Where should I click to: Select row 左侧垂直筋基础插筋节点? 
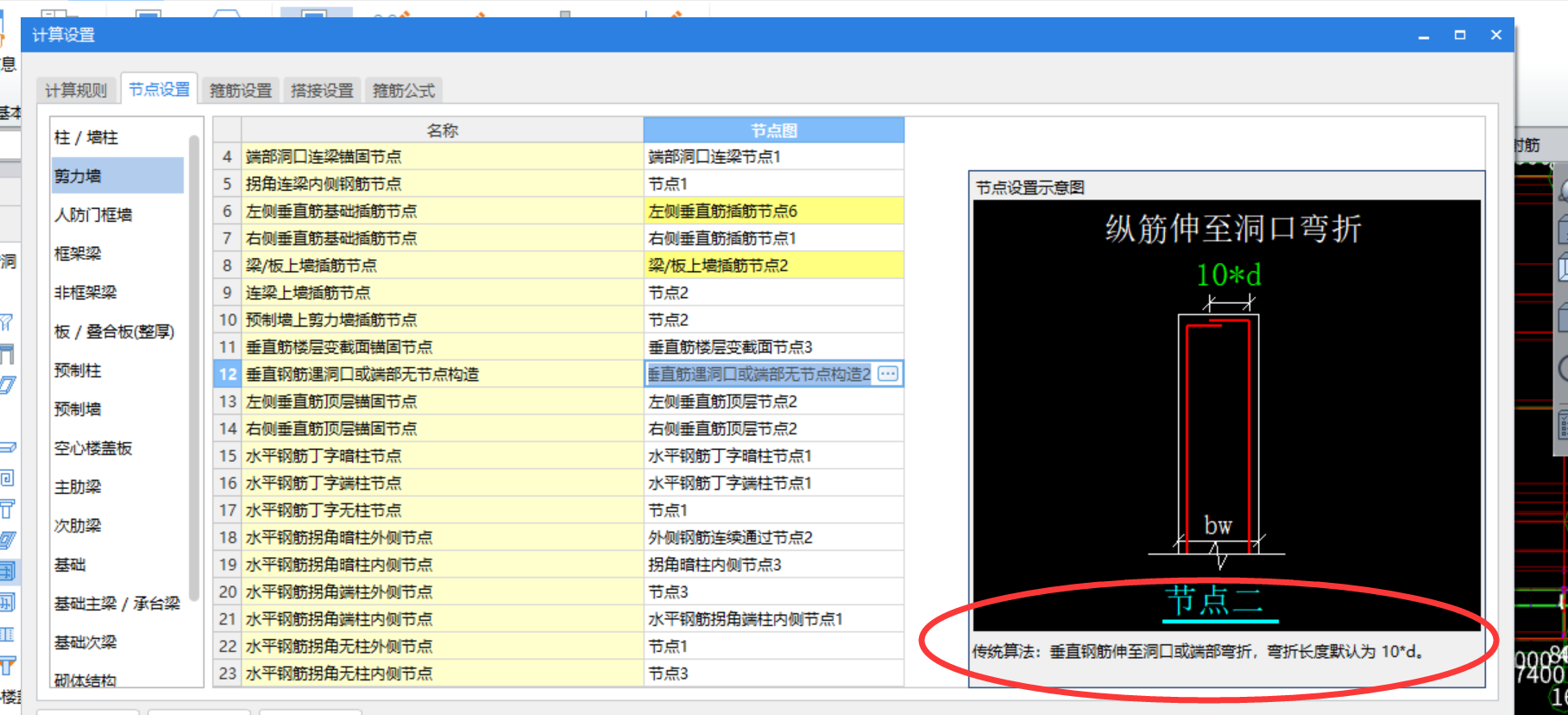tap(442, 211)
